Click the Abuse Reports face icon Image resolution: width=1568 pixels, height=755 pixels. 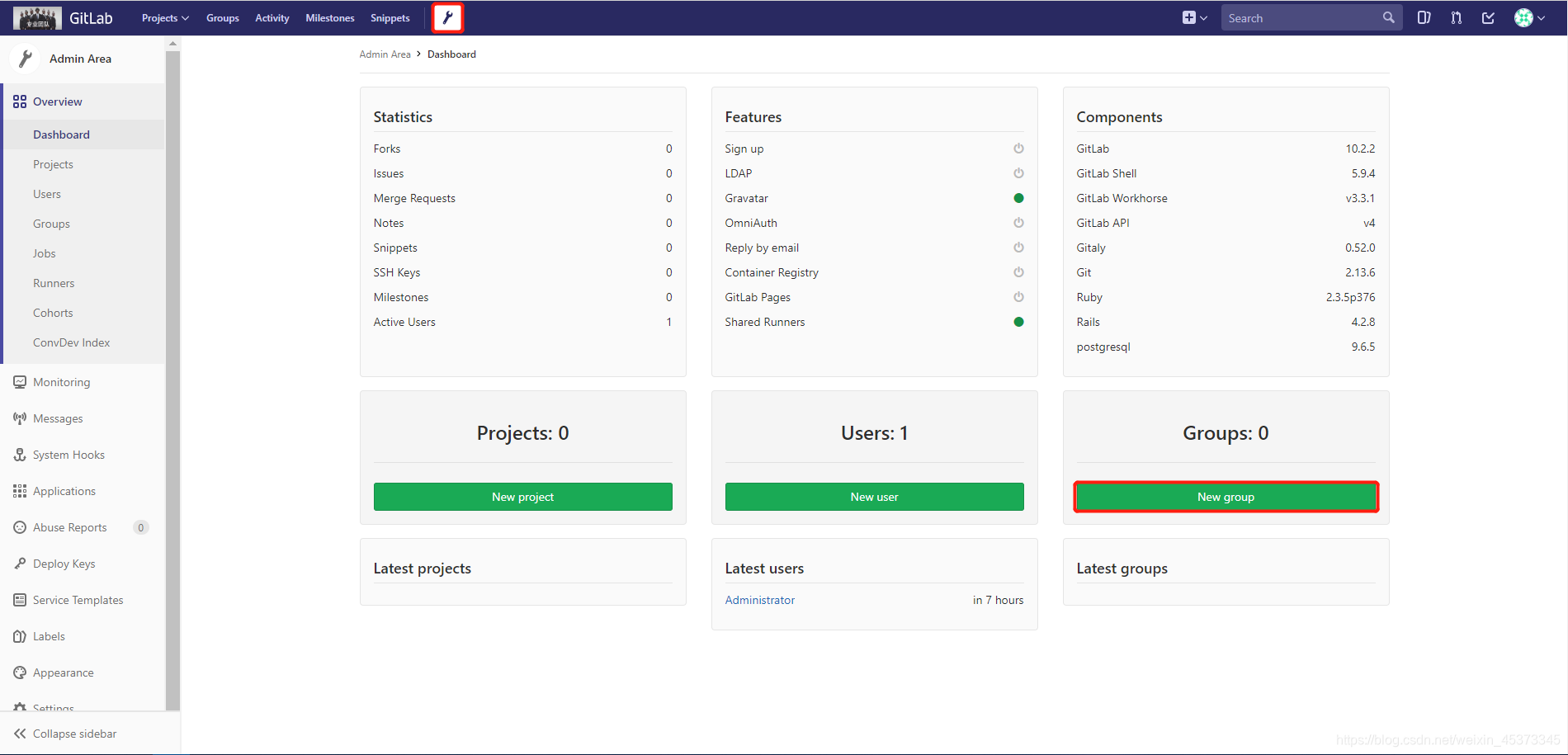click(x=20, y=527)
